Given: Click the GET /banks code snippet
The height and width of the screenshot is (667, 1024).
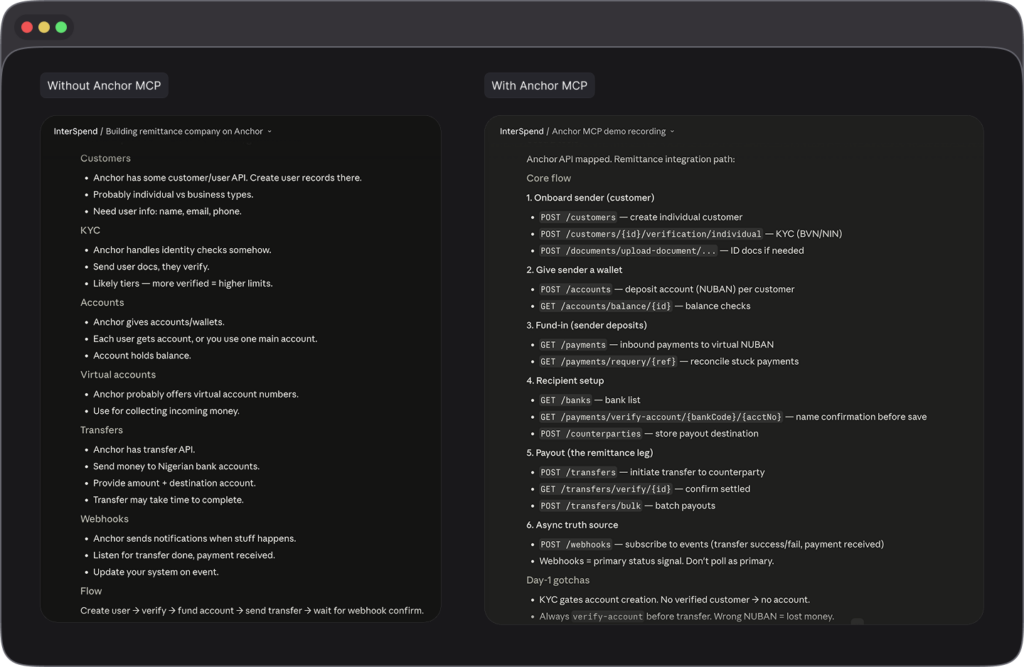Looking at the screenshot, I should pyautogui.click(x=566, y=400).
